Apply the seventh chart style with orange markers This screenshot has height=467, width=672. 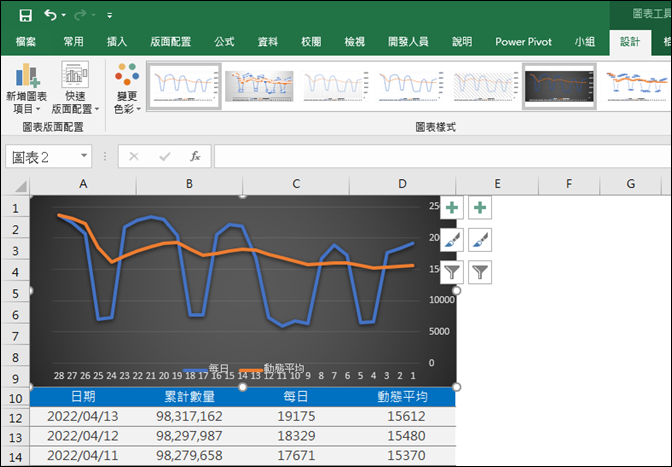click(635, 86)
